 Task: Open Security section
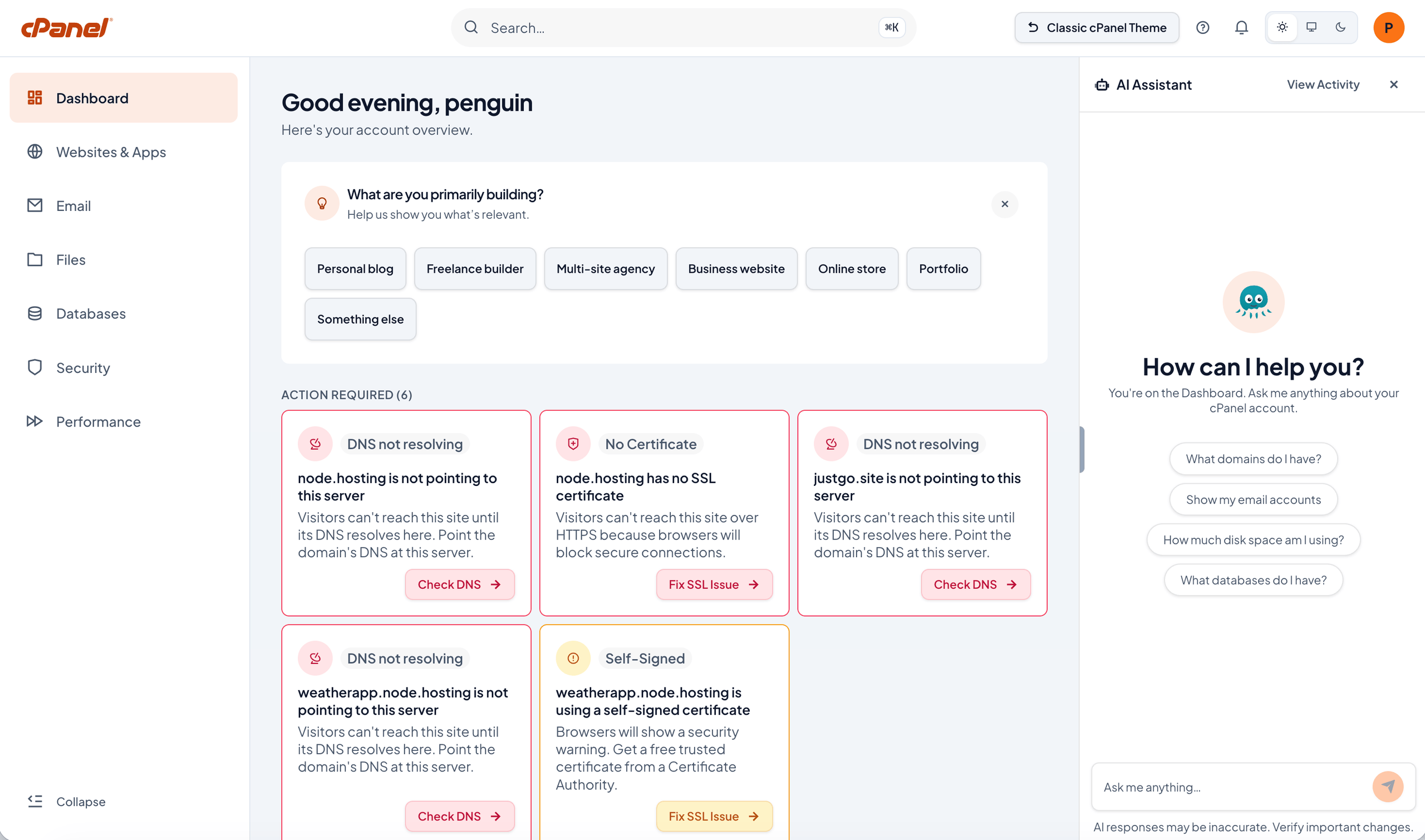124,367
